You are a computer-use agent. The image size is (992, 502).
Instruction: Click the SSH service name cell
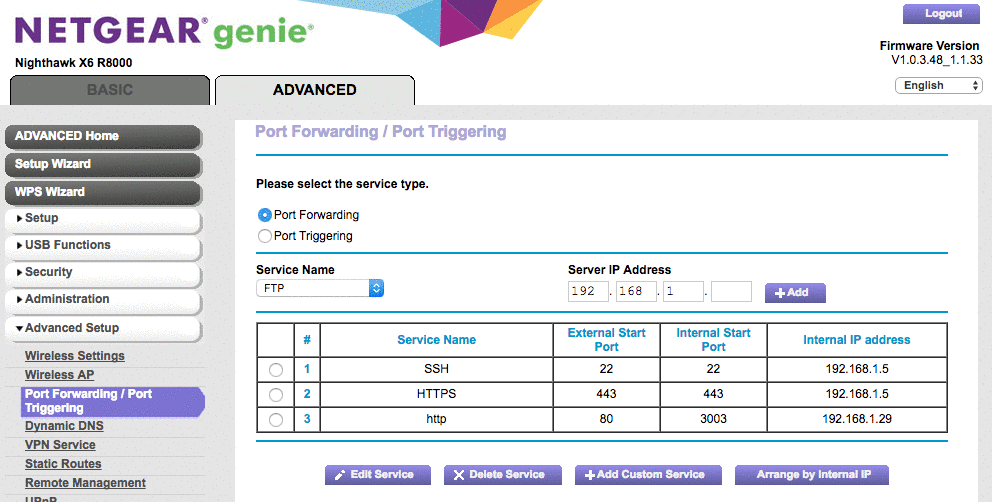pyautogui.click(x=437, y=369)
